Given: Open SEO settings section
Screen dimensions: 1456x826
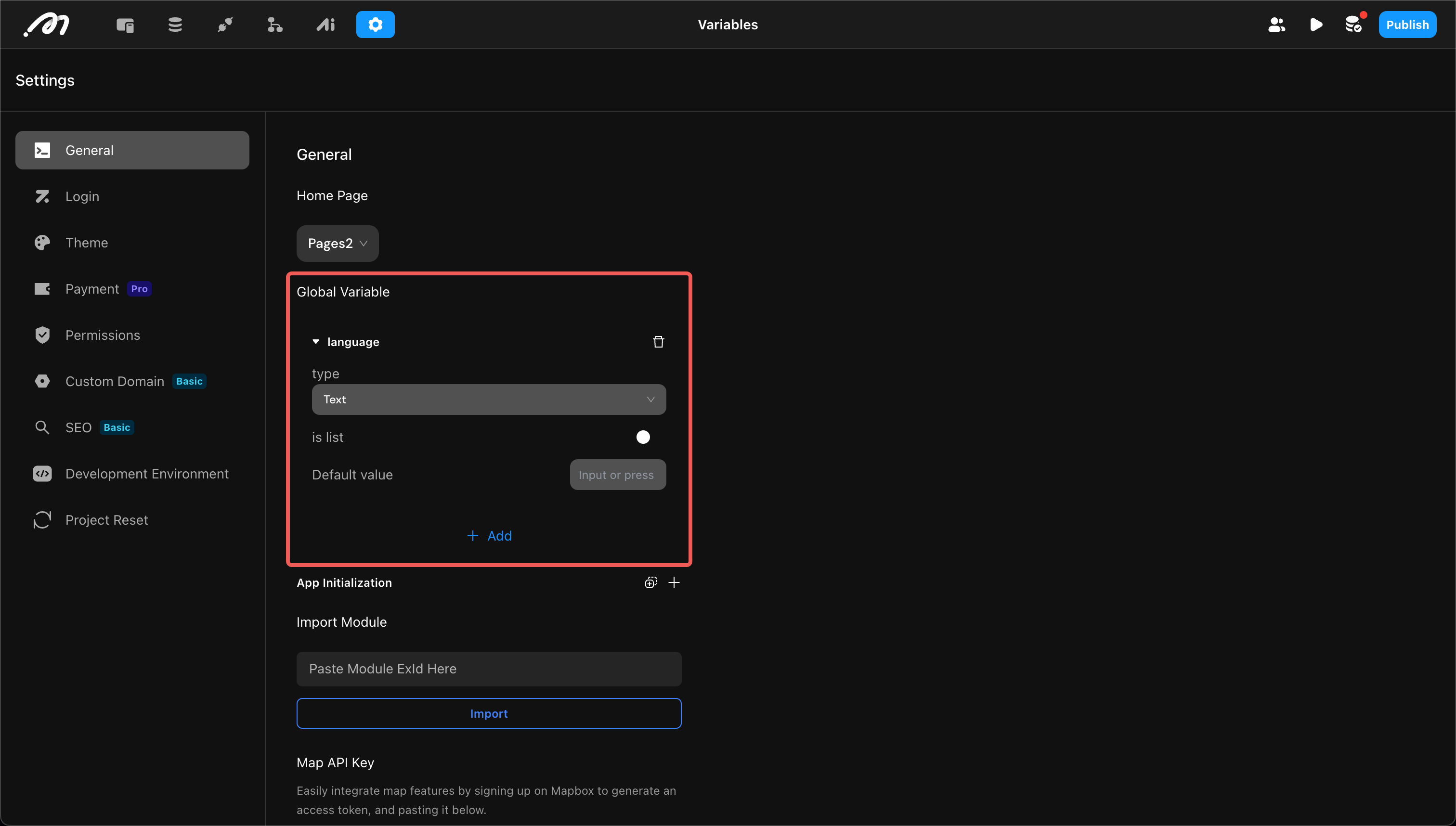Looking at the screenshot, I should pyautogui.click(x=132, y=428).
